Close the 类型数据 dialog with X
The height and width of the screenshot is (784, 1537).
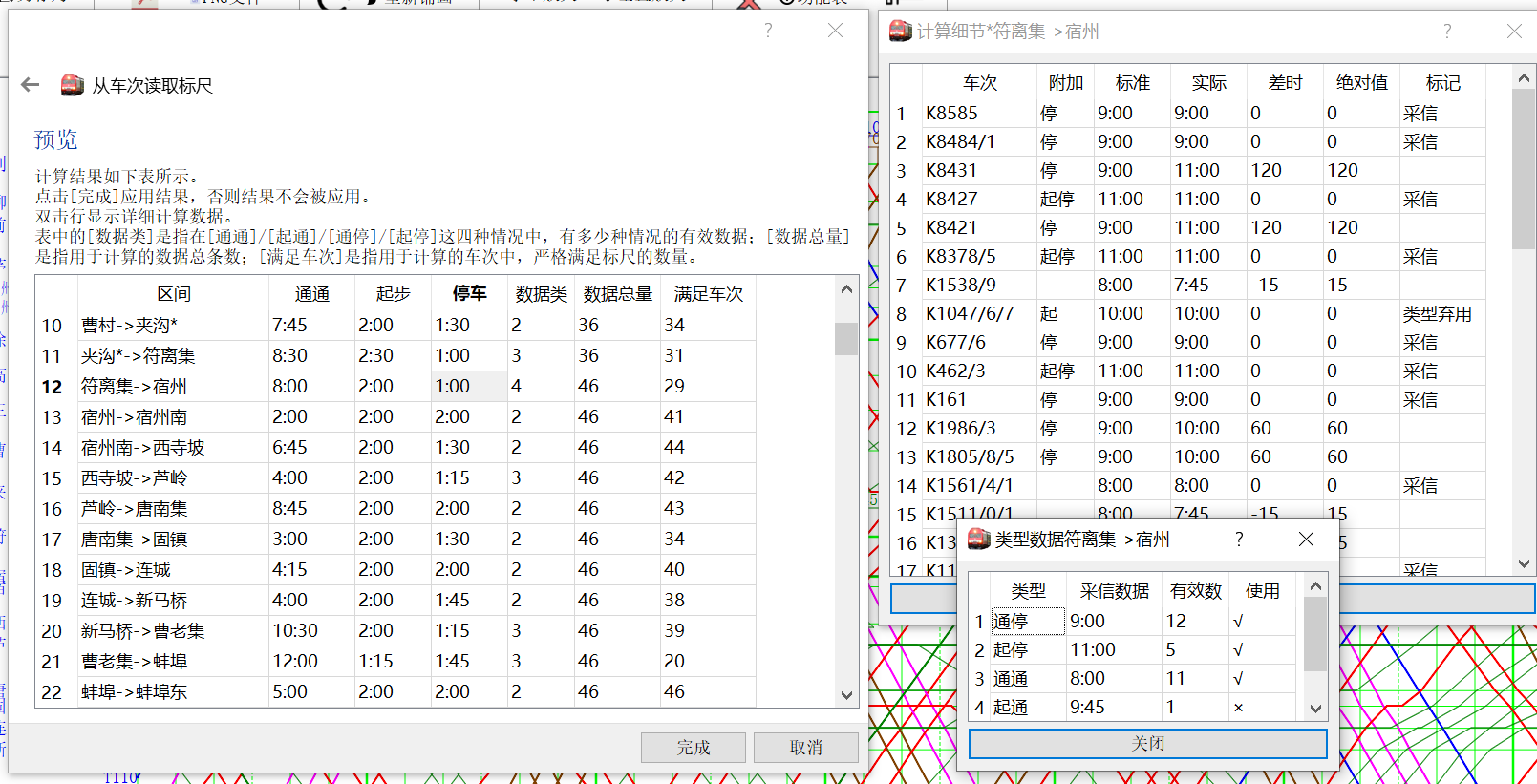click(x=1307, y=540)
